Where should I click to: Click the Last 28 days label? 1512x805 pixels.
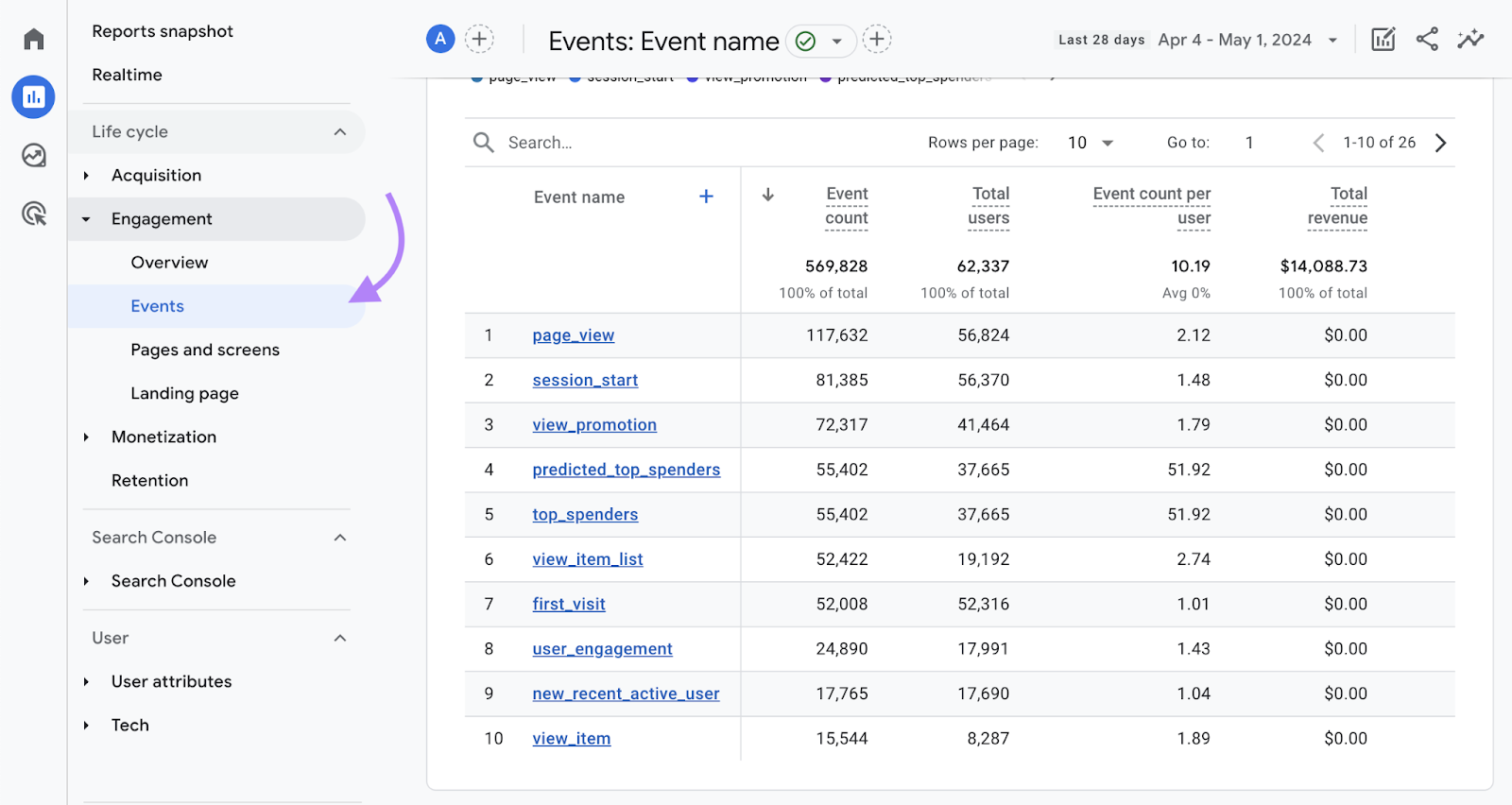[1102, 40]
